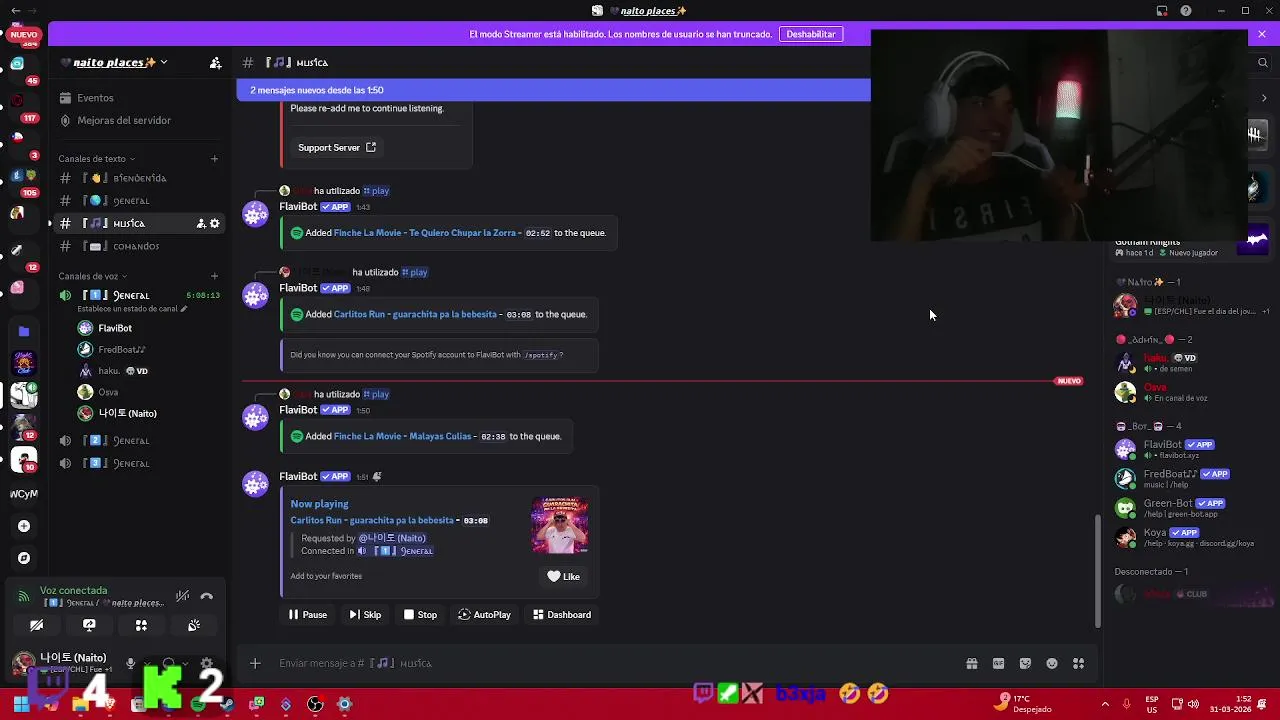Open emoji picker in message bar
The height and width of the screenshot is (720, 1280).
(x=1052, y=663)
